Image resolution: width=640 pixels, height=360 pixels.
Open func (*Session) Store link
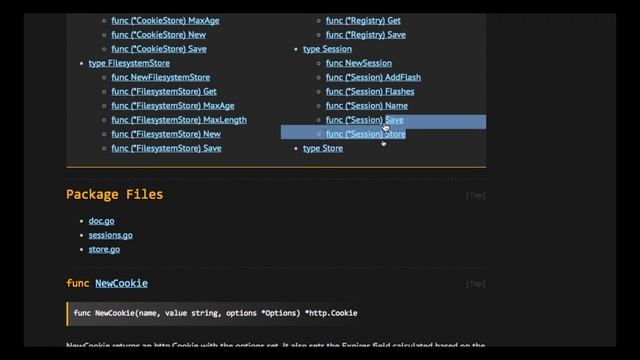(366, 134)
